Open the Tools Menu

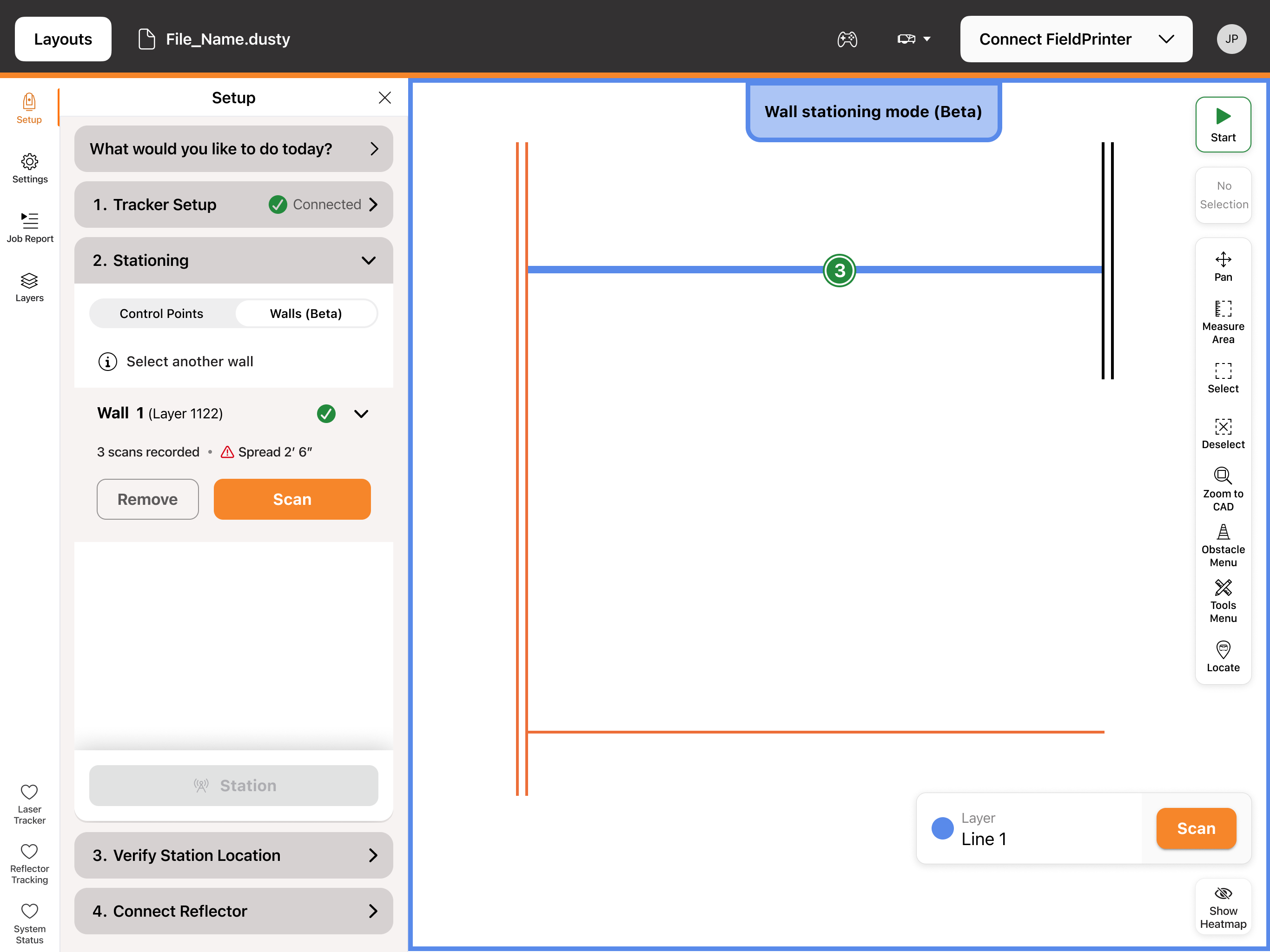pyautogui.click(x=1223, y=601)
